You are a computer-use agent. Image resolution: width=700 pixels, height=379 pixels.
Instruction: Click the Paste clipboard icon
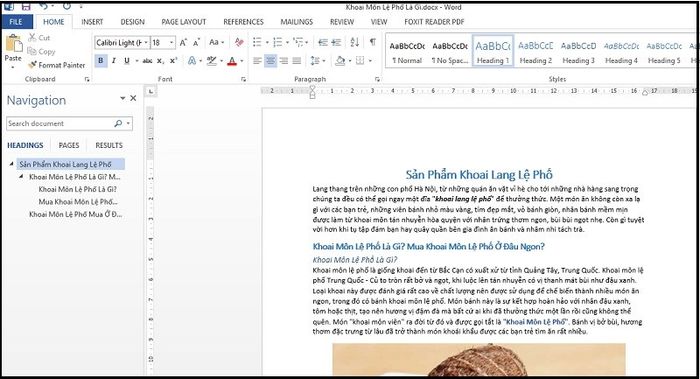[13, 44]
